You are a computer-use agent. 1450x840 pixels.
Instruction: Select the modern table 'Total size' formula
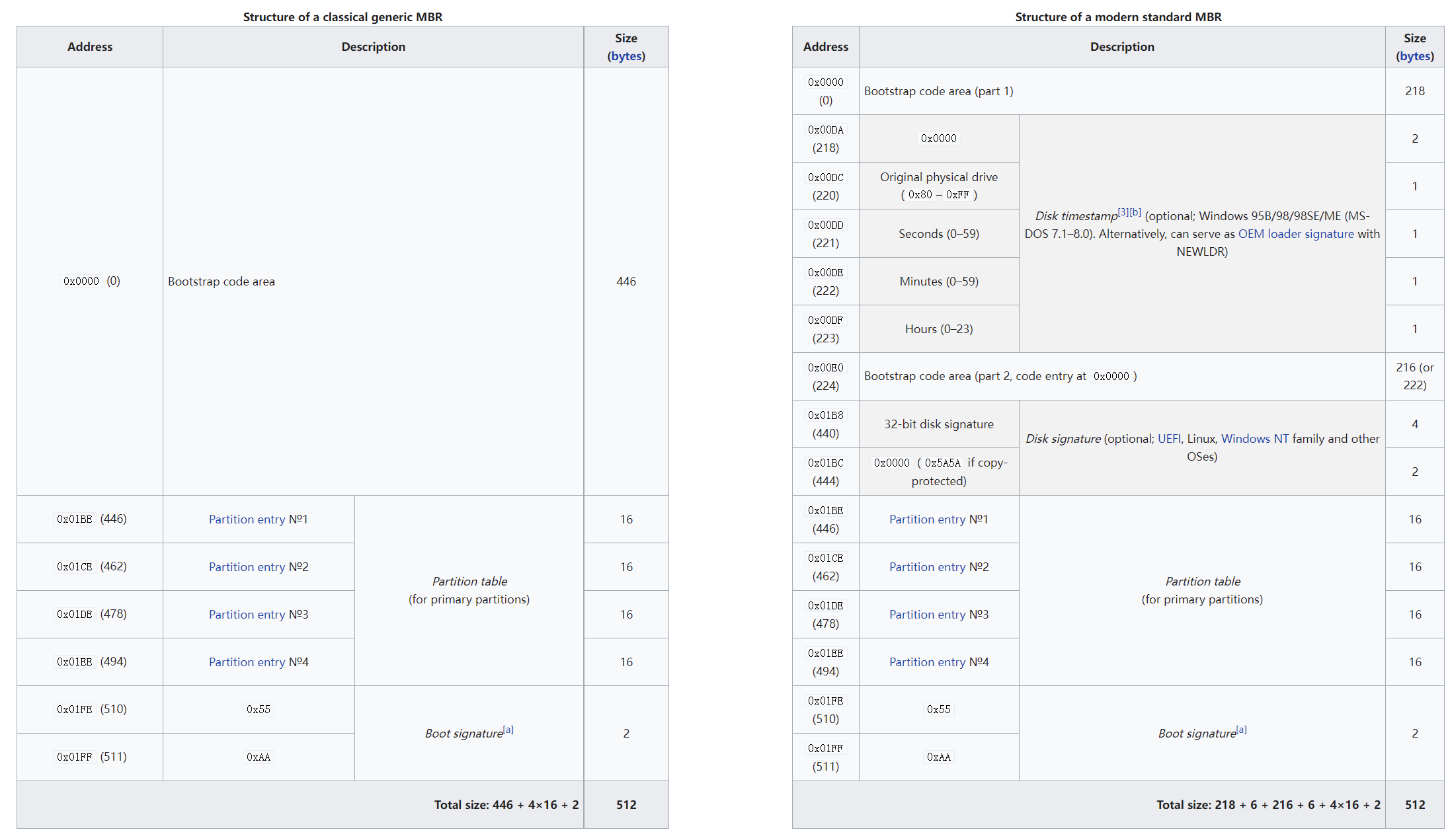click(1268, 805)
